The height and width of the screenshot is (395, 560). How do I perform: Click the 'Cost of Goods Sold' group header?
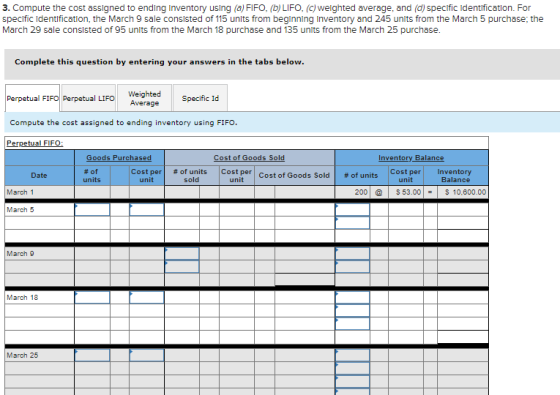(249, 158)
